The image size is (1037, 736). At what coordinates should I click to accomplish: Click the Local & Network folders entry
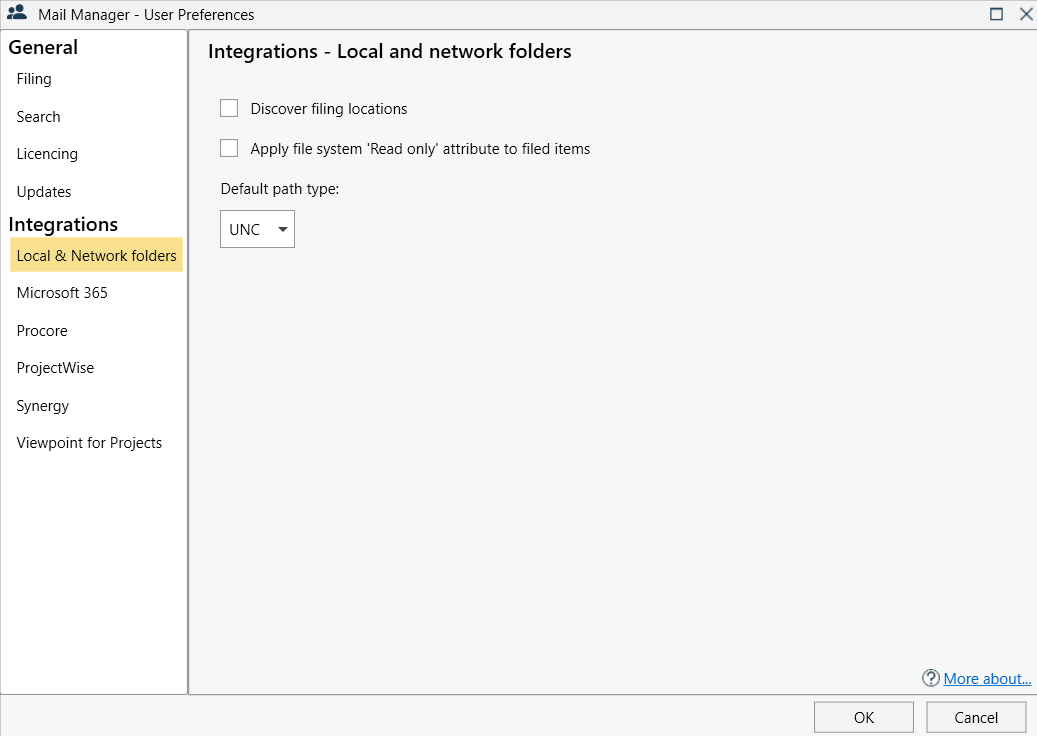(x=95, y=255)
